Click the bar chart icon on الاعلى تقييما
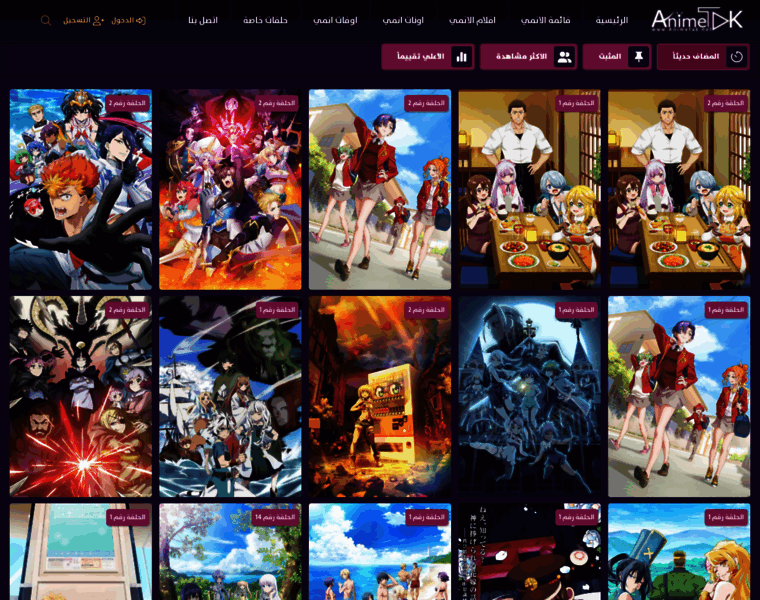The image size is (760, 600). (461, 57)
